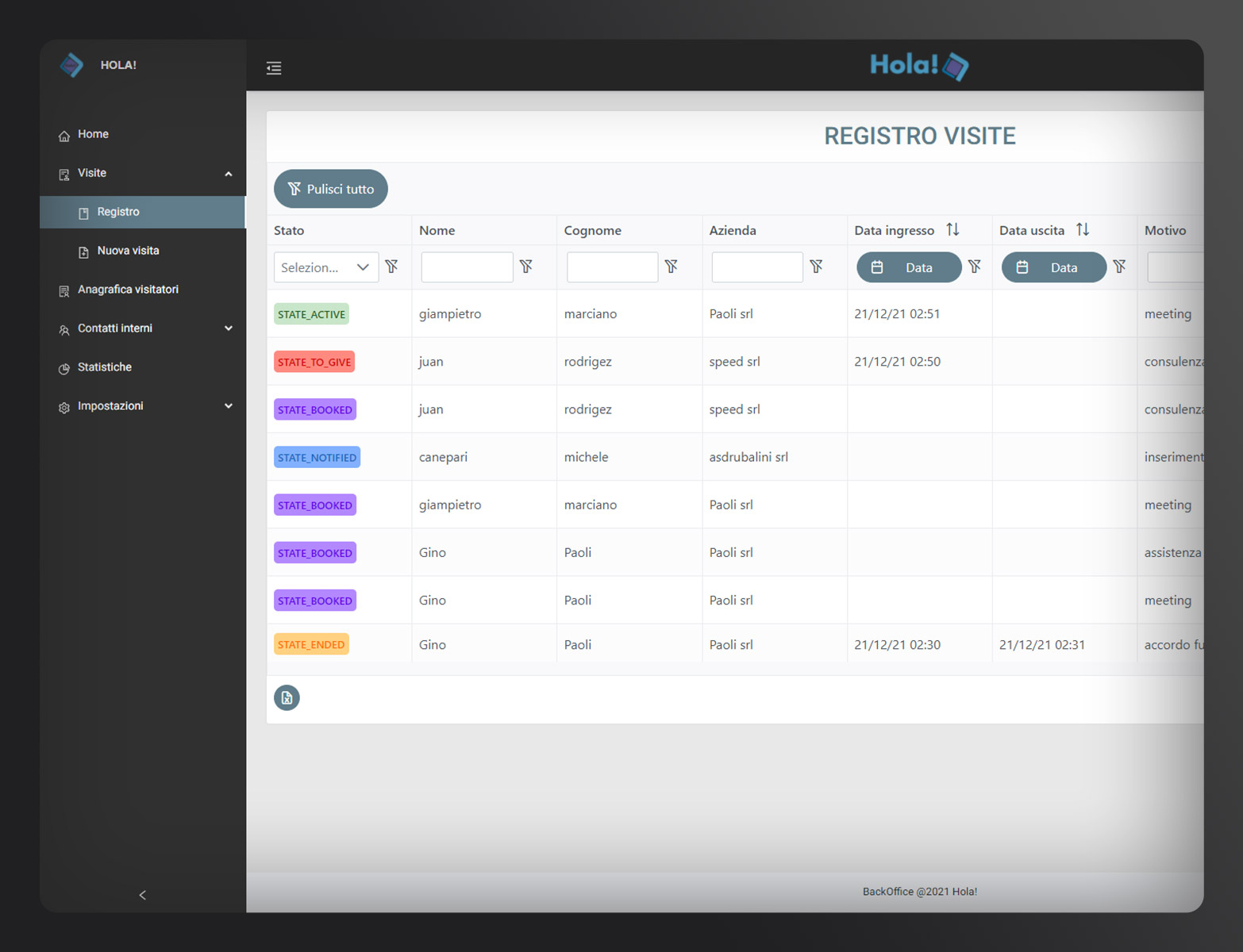Click the Excel export icon below table
Screen dimensions: 1243x952
coord(287,698)
